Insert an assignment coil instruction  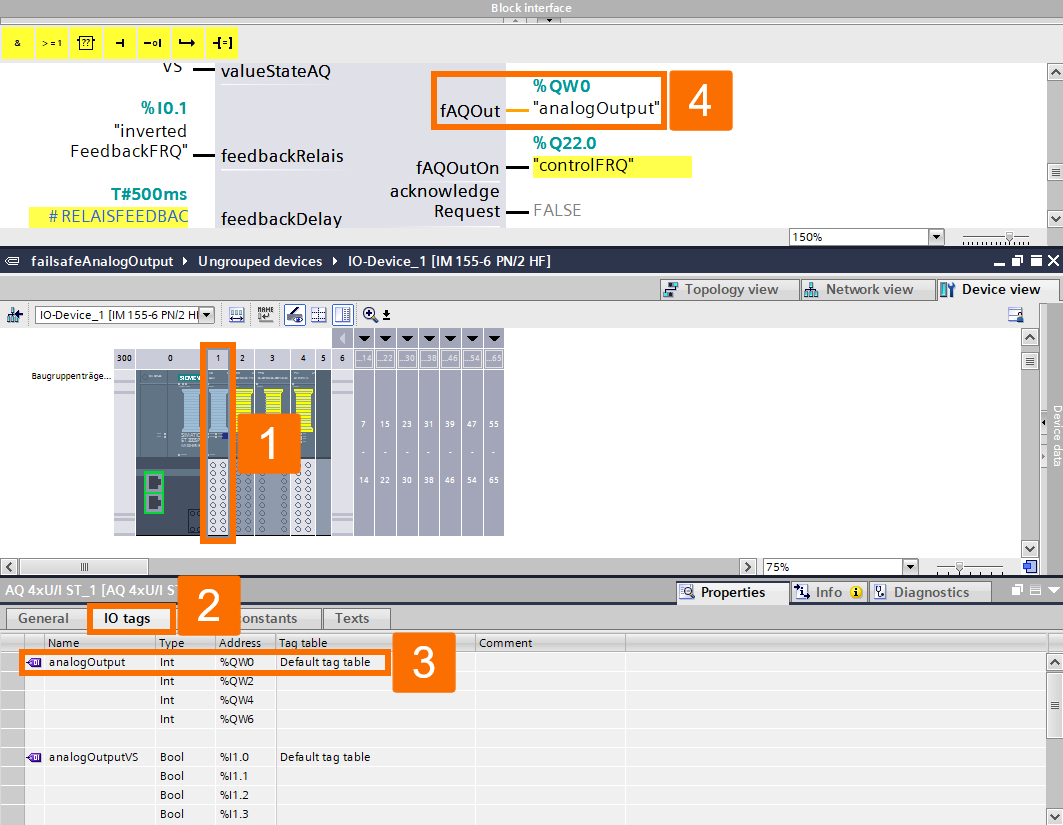(x=222, y=43)
